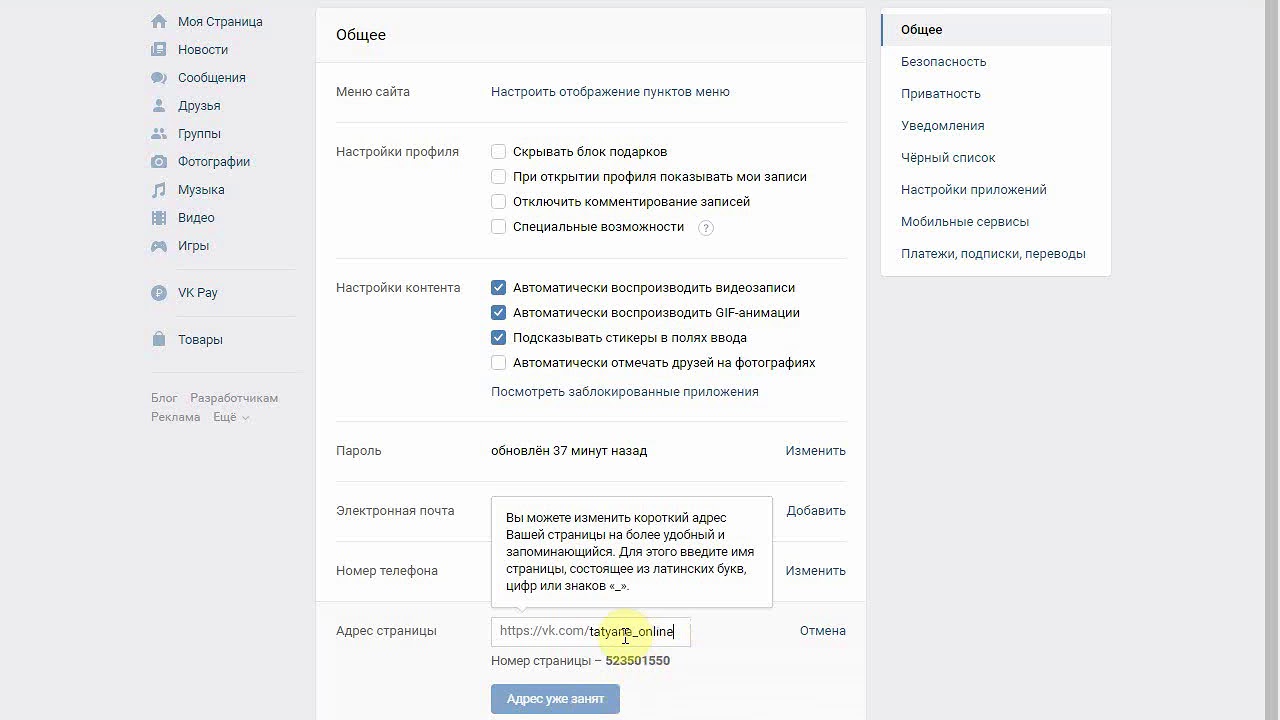The image size is (1280, 720).
Task: Click the Messages speech bubble icon
Action: tap(159, 77)
